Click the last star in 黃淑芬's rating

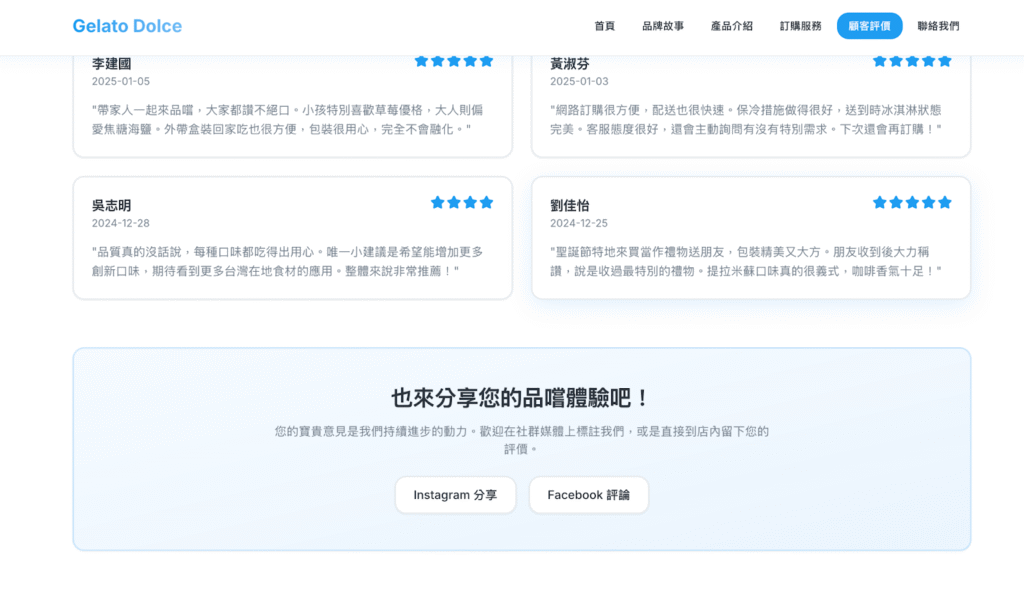click(945, 61)
